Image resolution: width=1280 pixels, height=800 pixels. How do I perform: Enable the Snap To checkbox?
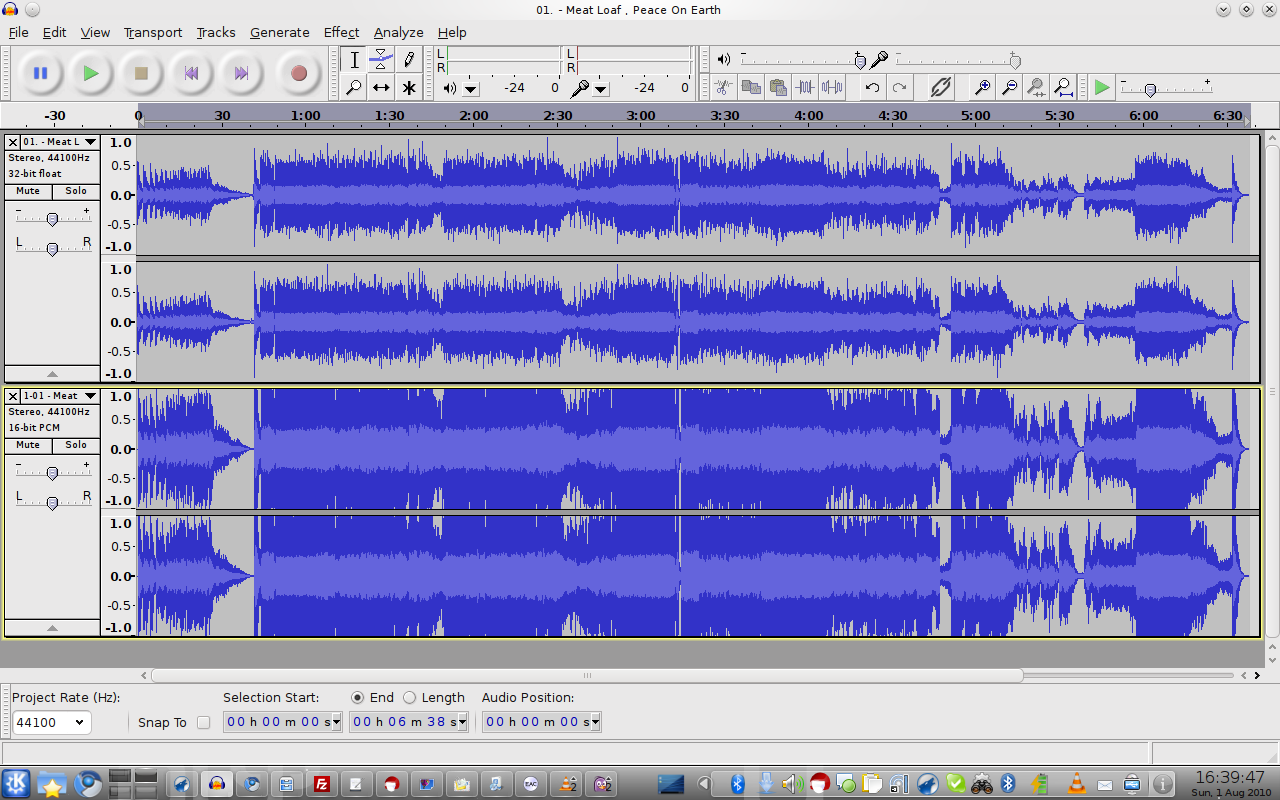[x=204, y=722]
